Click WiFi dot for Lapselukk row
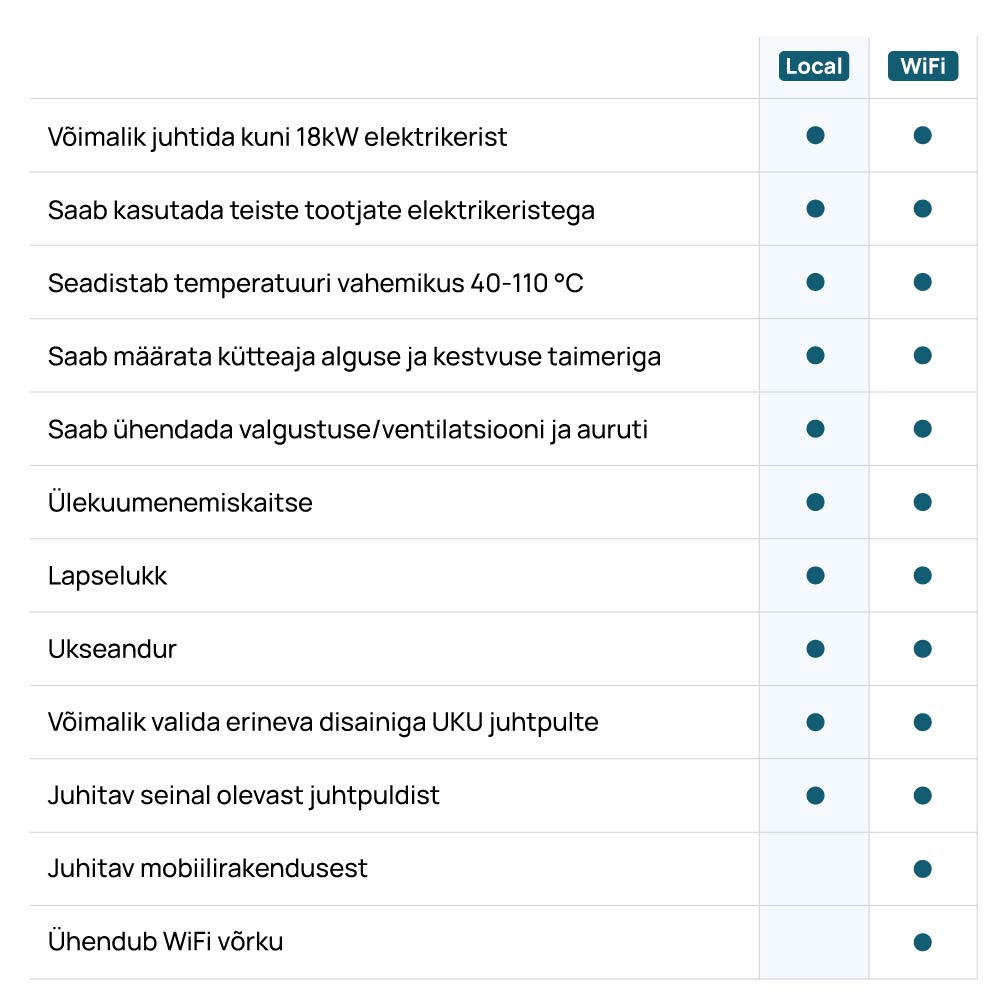1000x1000 pixels. click(923, 575)
